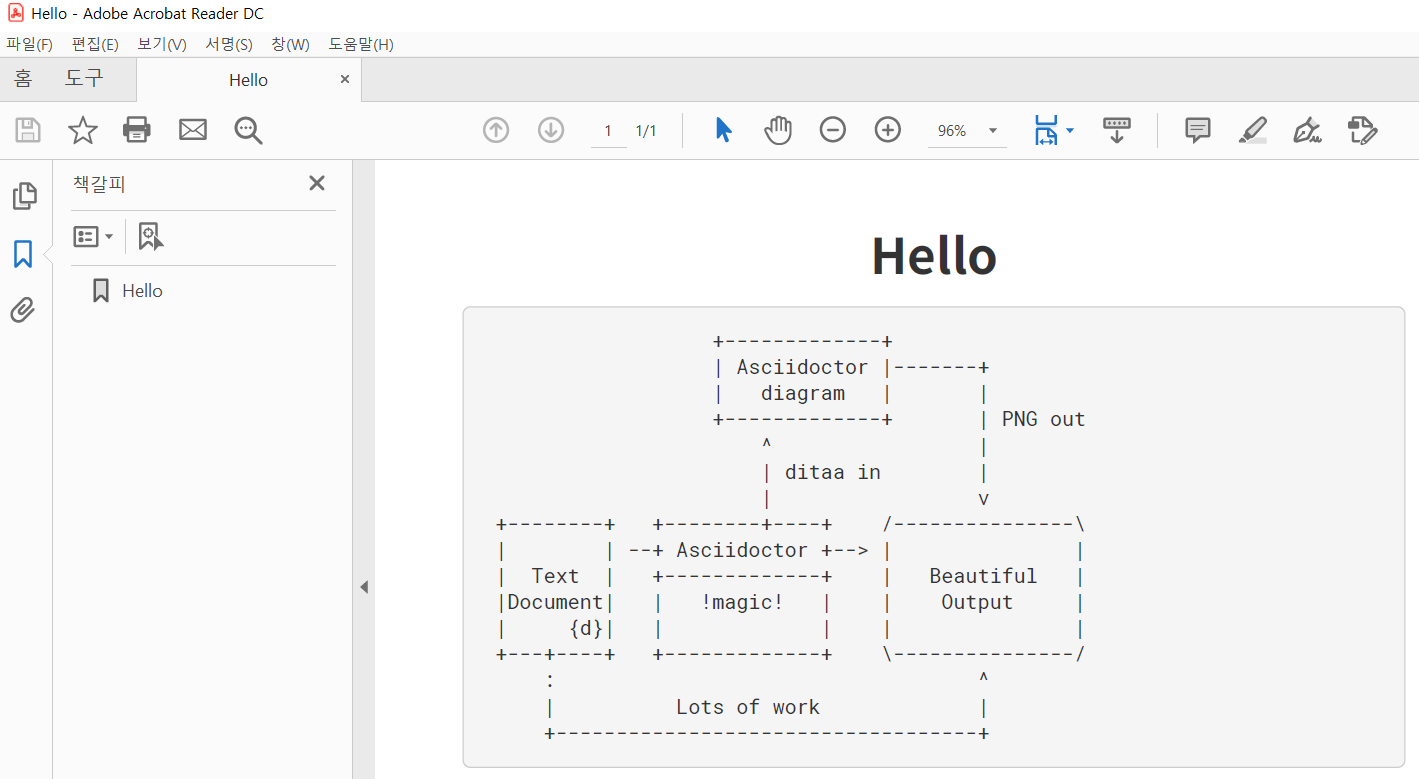This screenshot has width=1419, height=779.
Task: Click the Hello page heading
Action: click(x=934, y=256)
